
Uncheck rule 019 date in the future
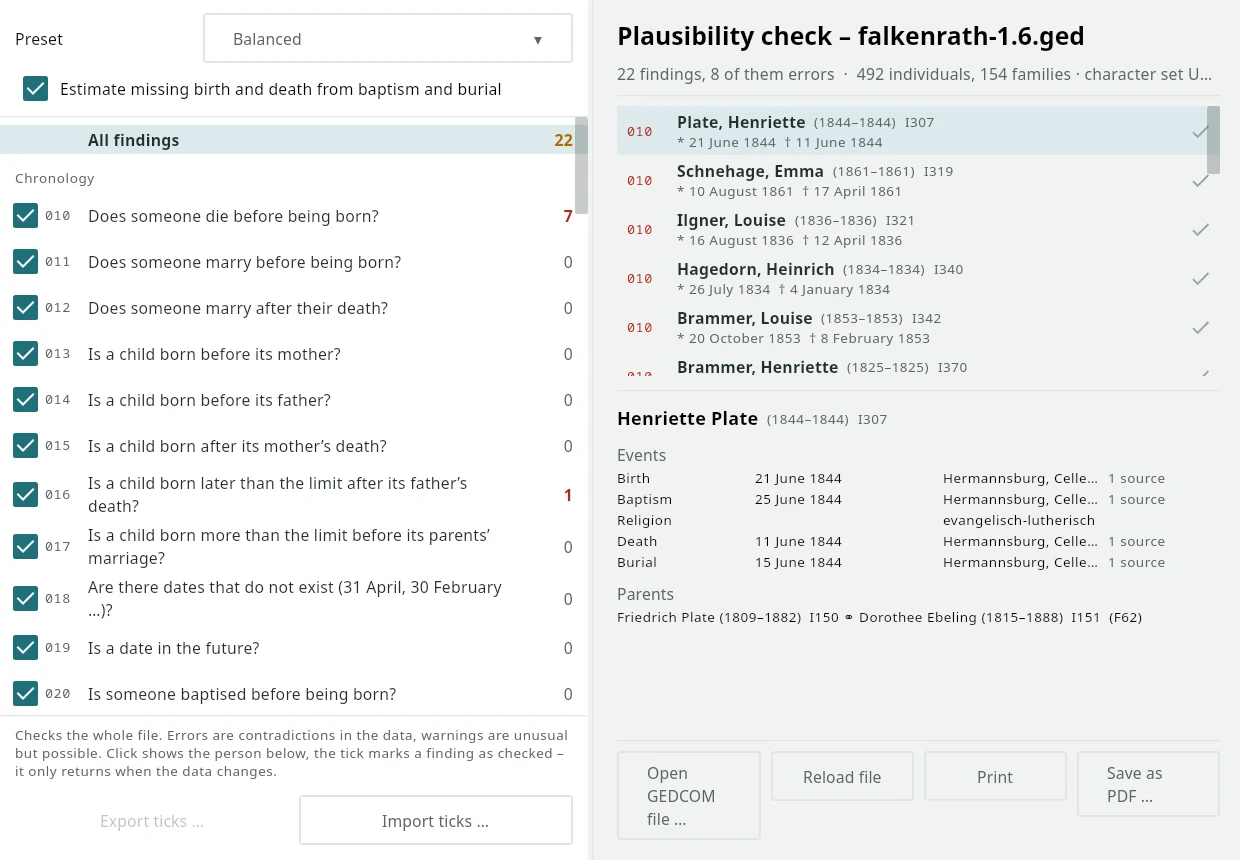click(x=26, y=647)
